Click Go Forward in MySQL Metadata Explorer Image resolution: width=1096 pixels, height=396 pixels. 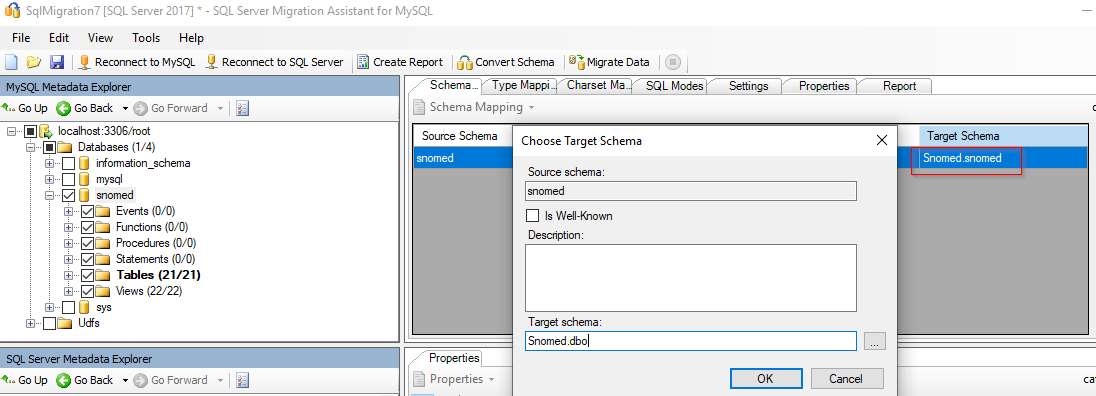pyautogui.click(x=171, y=108)
